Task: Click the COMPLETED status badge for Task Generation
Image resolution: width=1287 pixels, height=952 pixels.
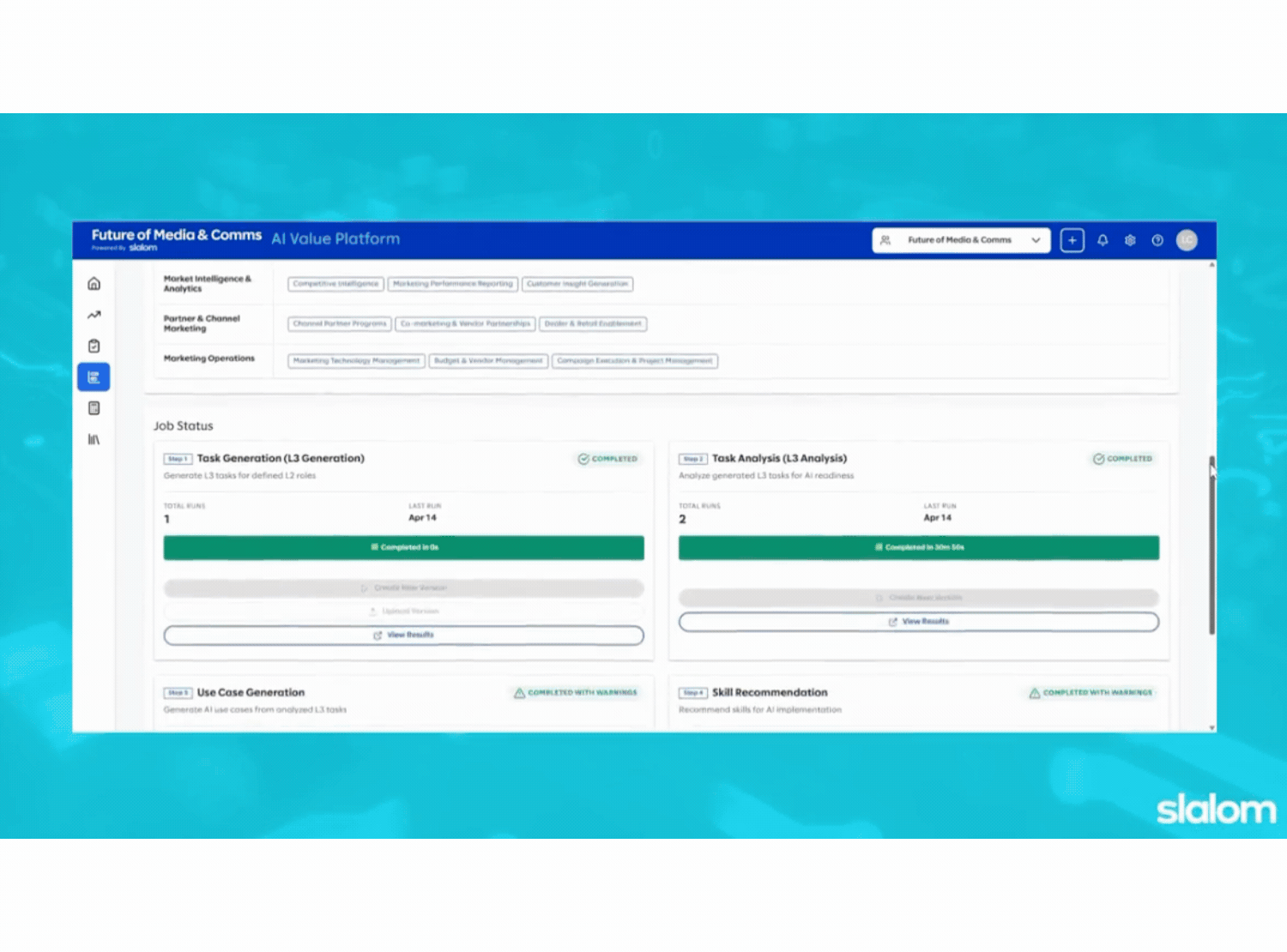Action: (608, 459)
